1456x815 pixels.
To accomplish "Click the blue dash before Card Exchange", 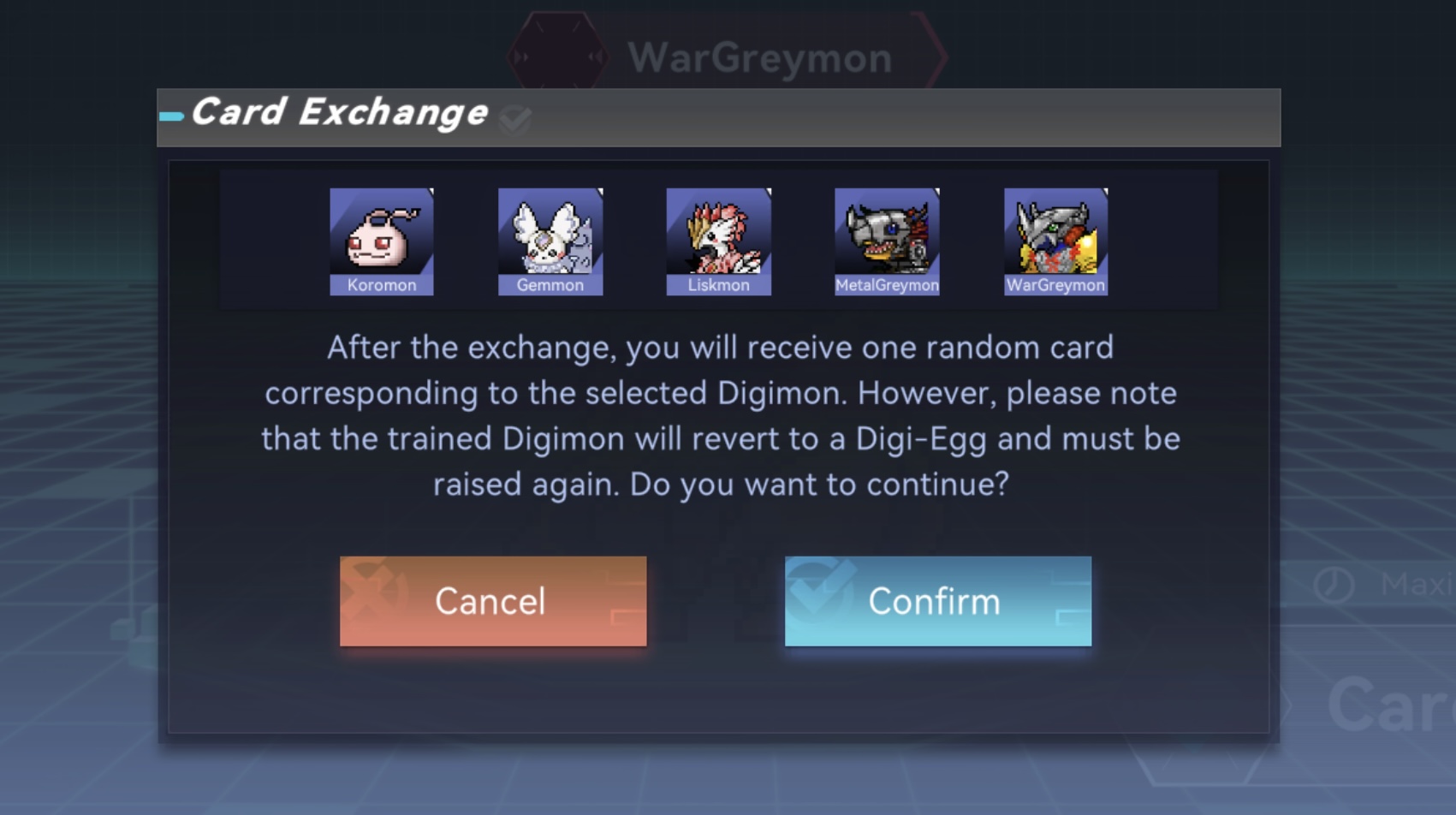I will [x=171, y=116].
